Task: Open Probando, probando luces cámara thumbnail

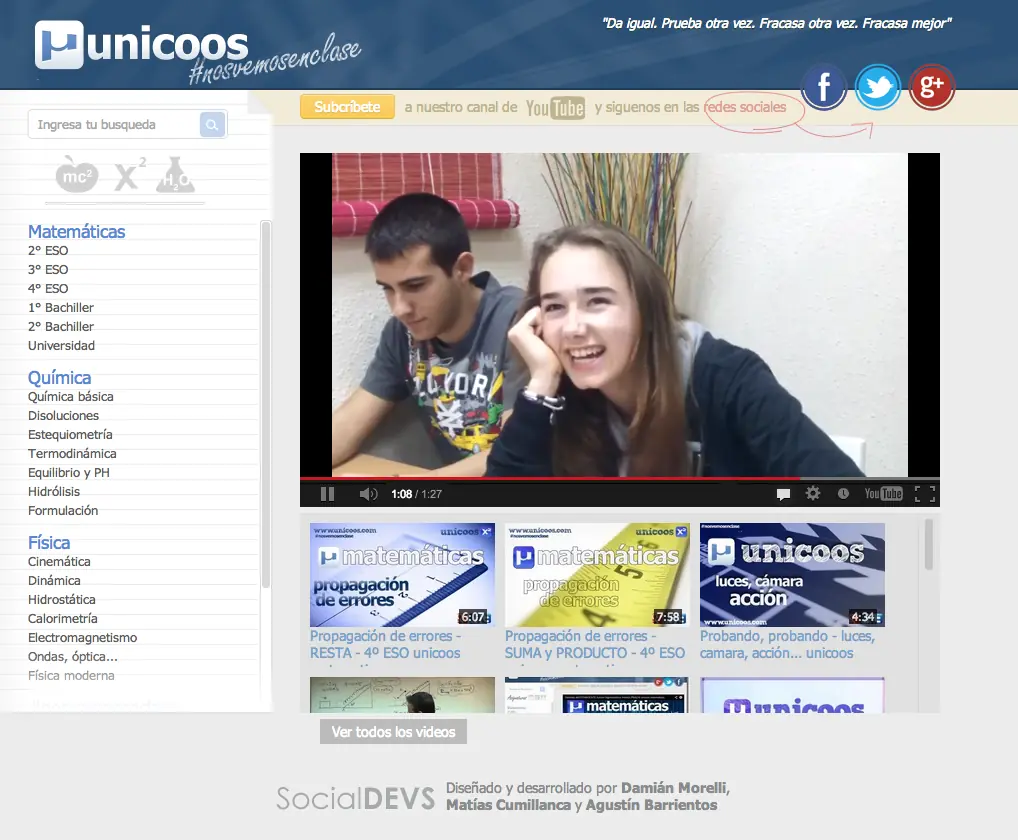Action: click(792, 575)
